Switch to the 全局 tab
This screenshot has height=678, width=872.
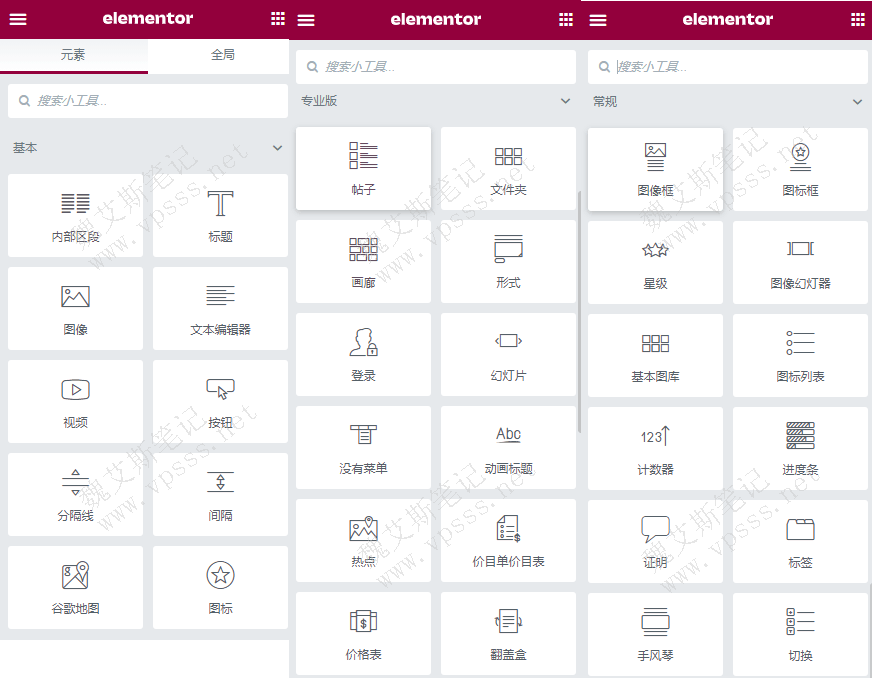pyautogui.click(x=222, y=55)
